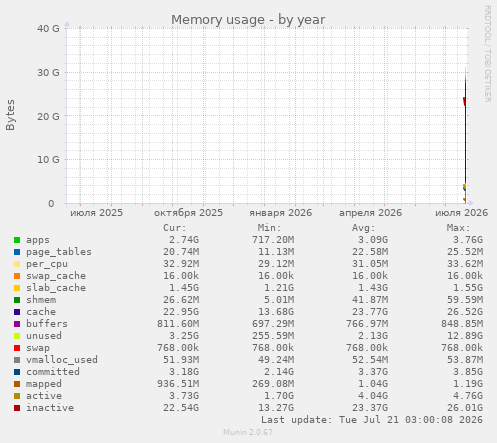Viewport: 497px width, 443px height.
Task: Click the '20 G' y-axis label
Action: coord(48,116)
